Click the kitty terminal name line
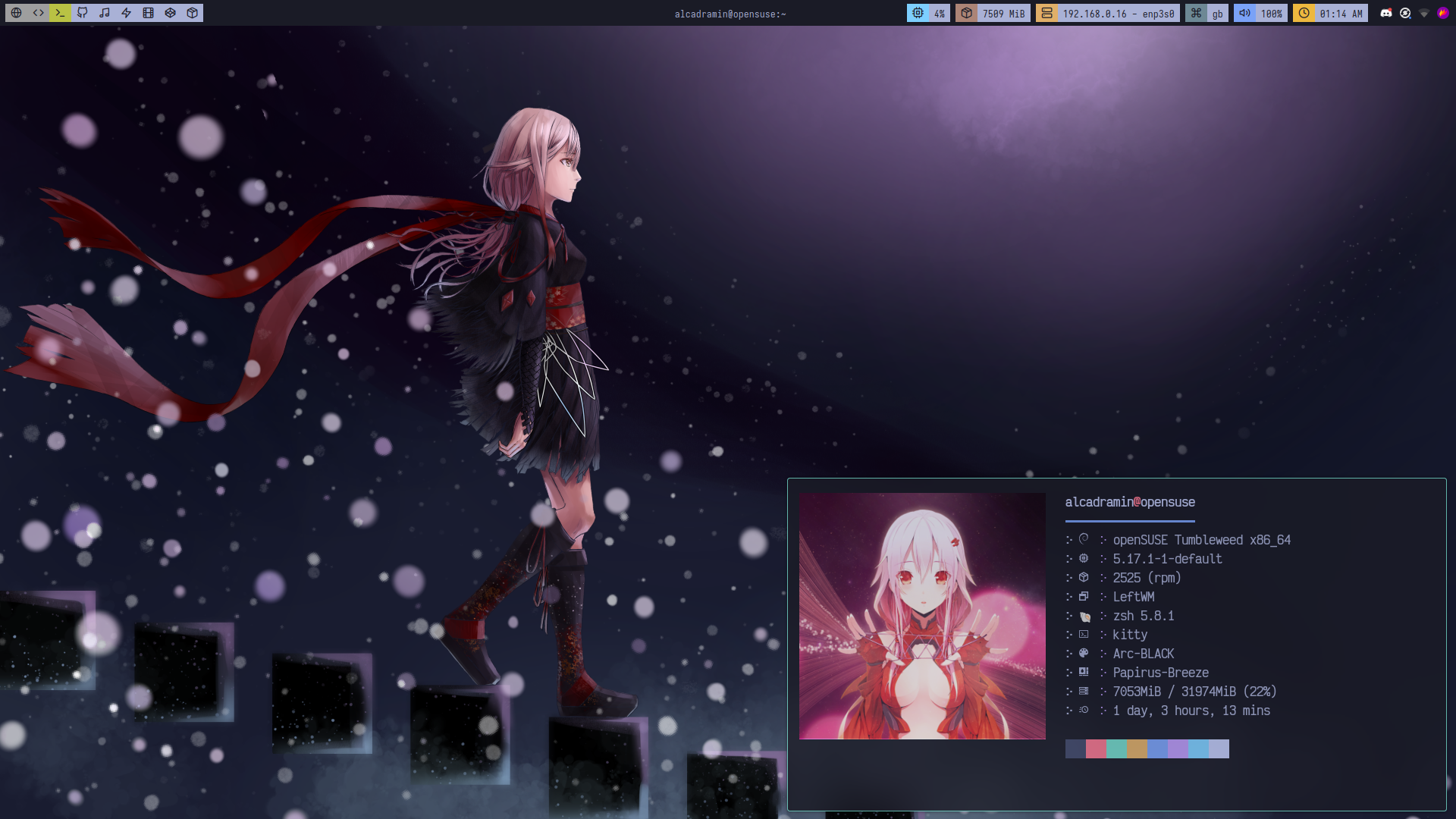This screenshot has width=1456, height=819. [1130, 635]
